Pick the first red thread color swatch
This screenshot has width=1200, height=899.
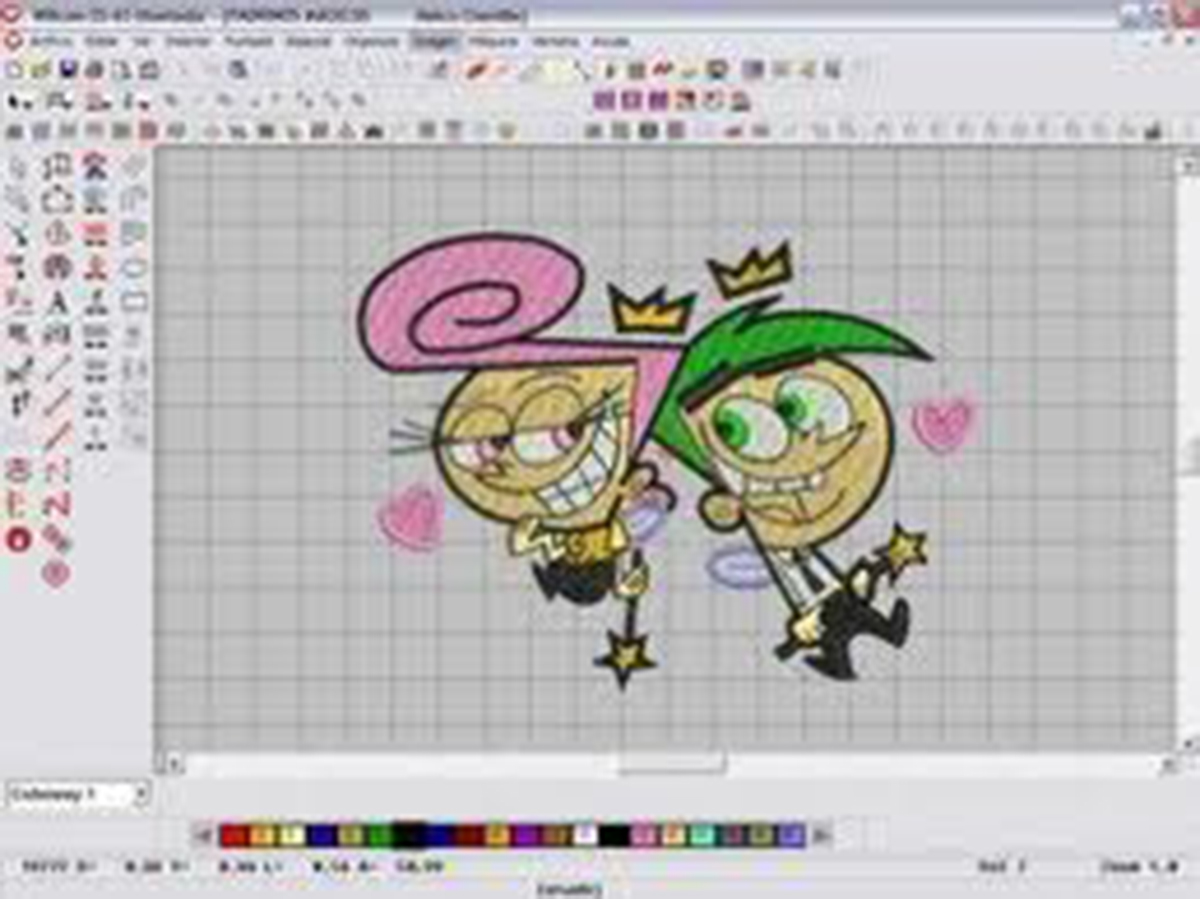pyautogui.click(x=234, y=835)
